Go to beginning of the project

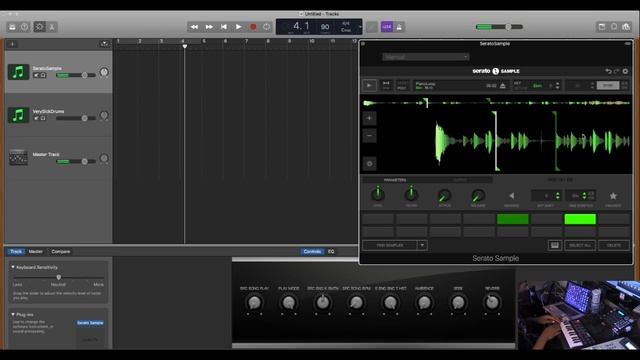(x=224, y=27)
